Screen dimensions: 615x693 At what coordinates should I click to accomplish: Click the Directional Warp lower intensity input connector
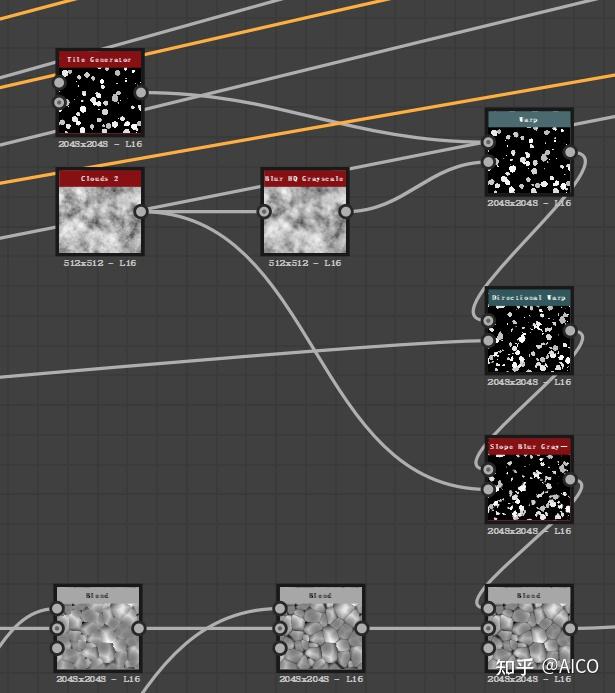click(x=488, y=341)
